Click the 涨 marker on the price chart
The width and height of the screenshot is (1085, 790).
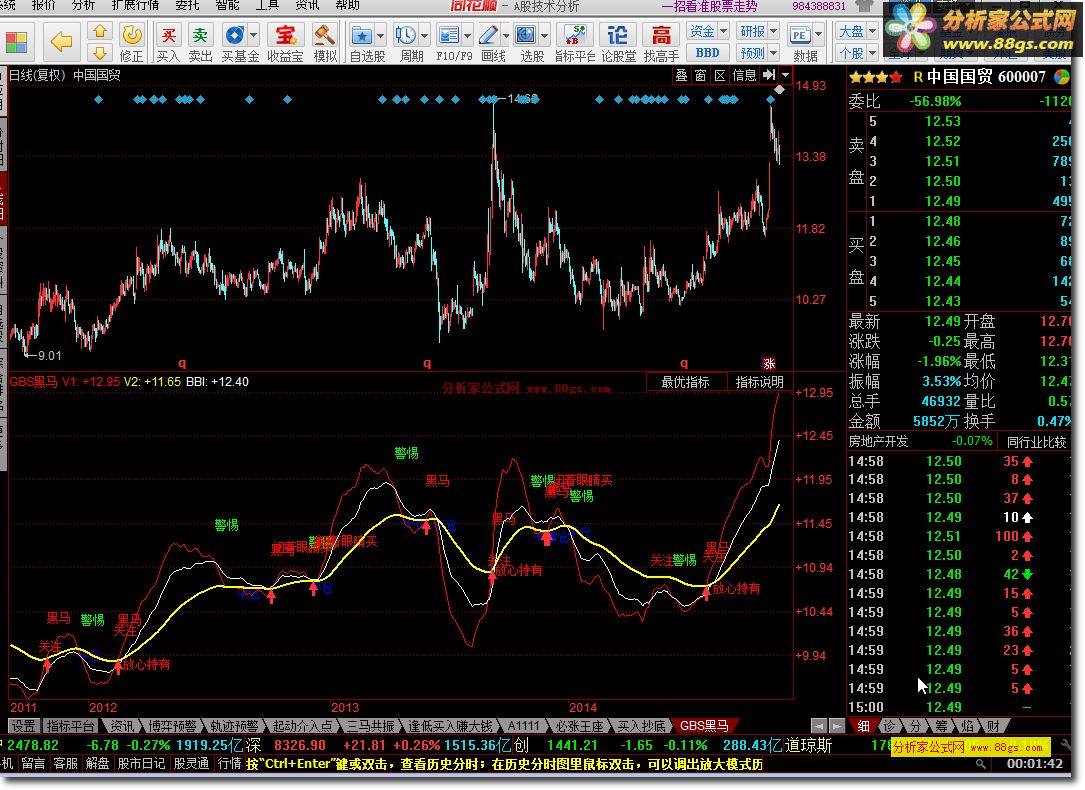click(769, 363)
